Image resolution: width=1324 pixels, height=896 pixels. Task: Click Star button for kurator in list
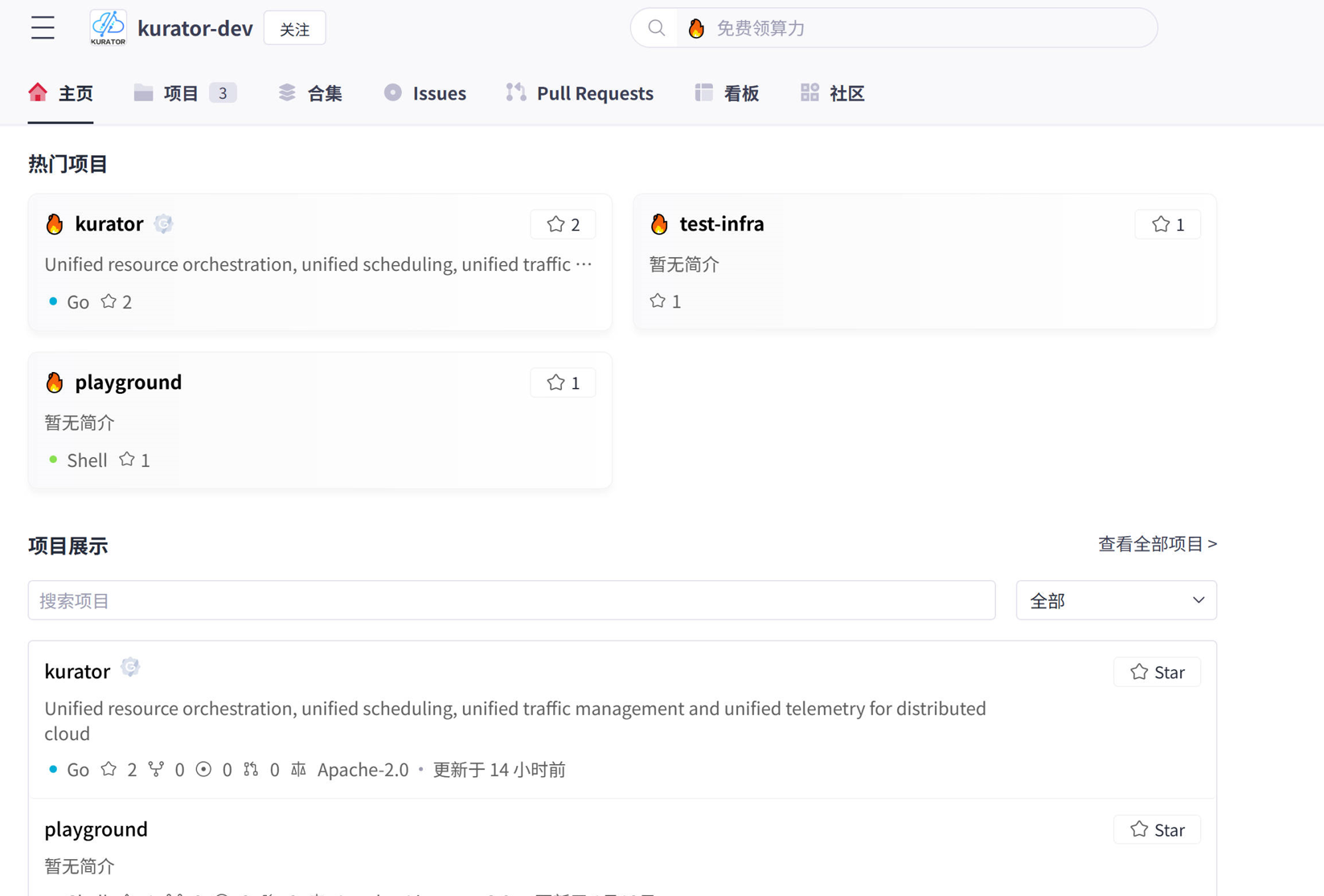[x=1157, y=672]
